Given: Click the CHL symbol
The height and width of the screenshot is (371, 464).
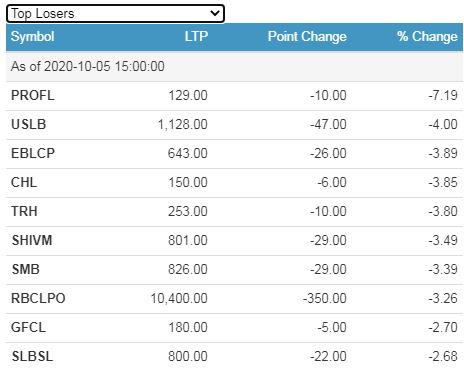Looking at the screenshot, I should point(24,183).
